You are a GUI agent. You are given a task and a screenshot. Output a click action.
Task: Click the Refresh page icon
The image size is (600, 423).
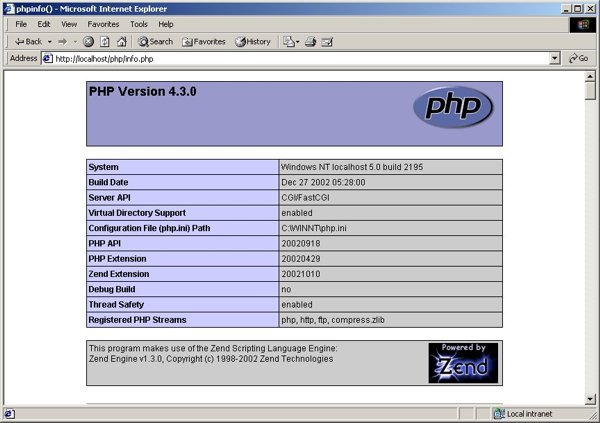click(x=105, y=42)
